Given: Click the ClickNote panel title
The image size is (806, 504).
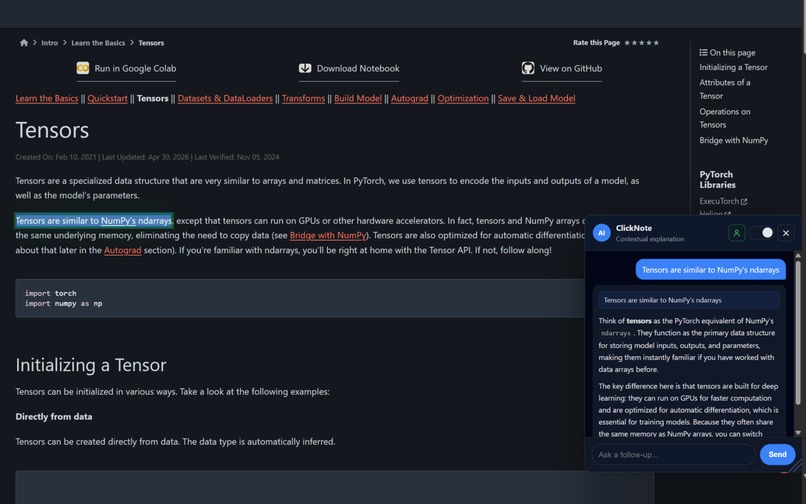Looking at the screenshot, I should 634,228.
